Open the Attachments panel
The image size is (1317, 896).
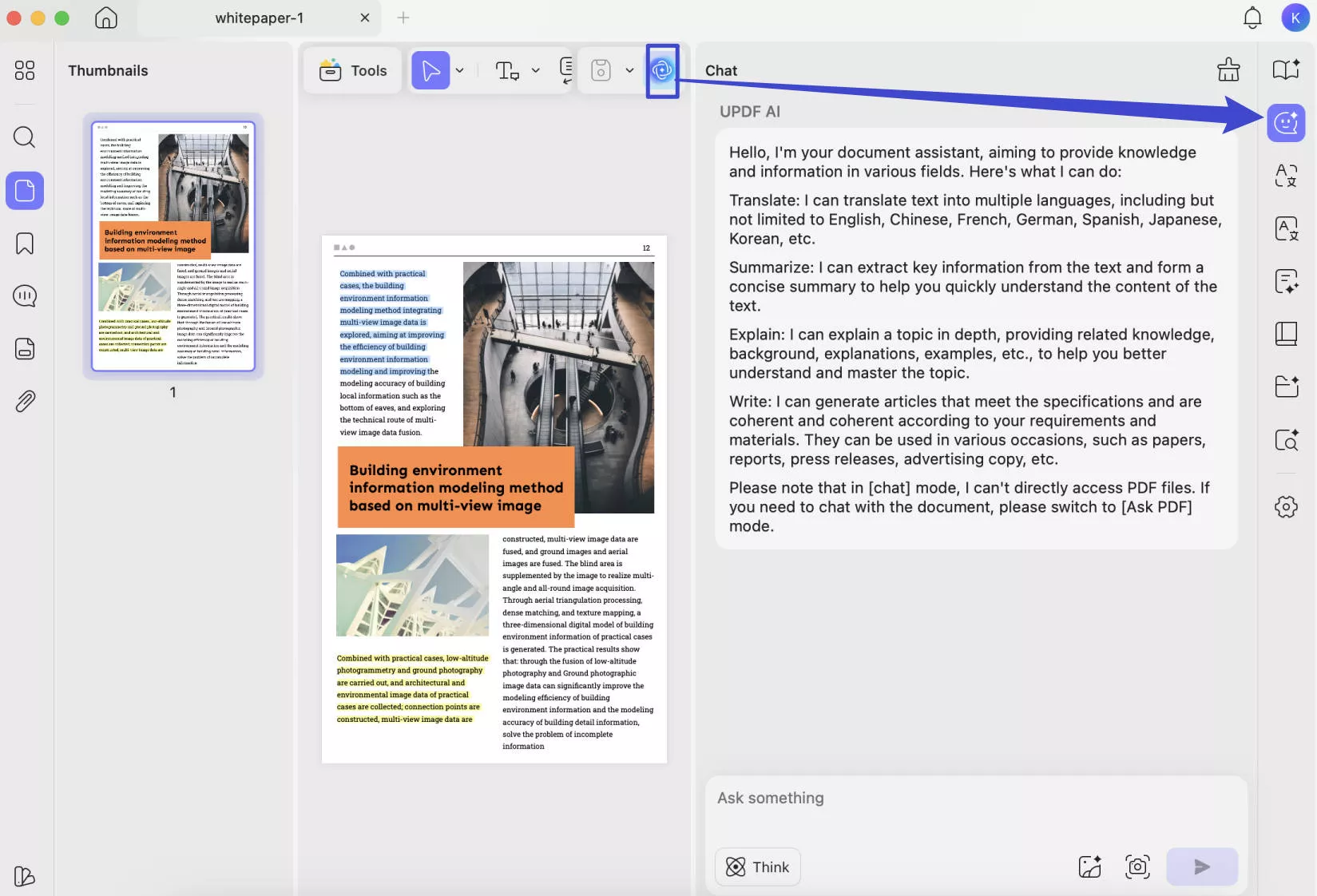[x=24, y=401]
